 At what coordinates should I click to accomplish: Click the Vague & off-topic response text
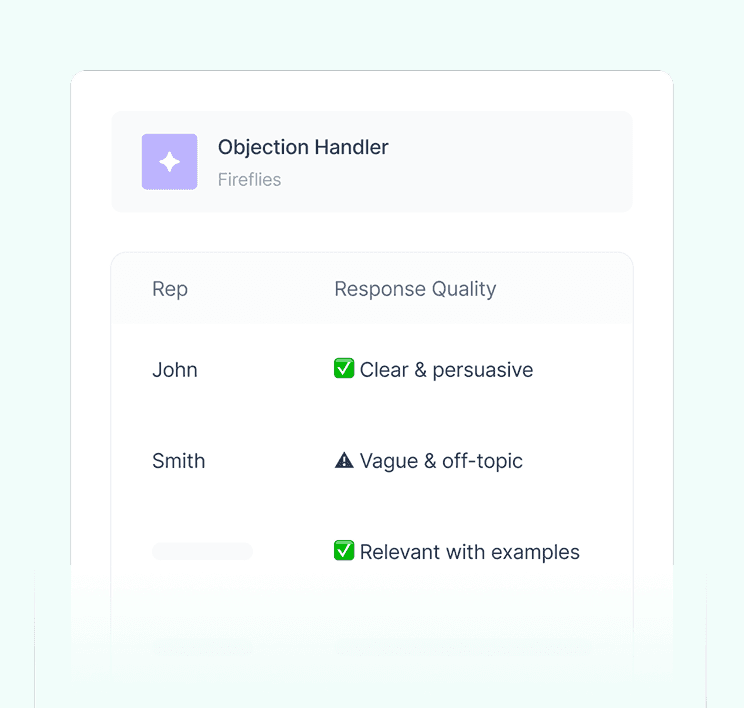(441, 461)
